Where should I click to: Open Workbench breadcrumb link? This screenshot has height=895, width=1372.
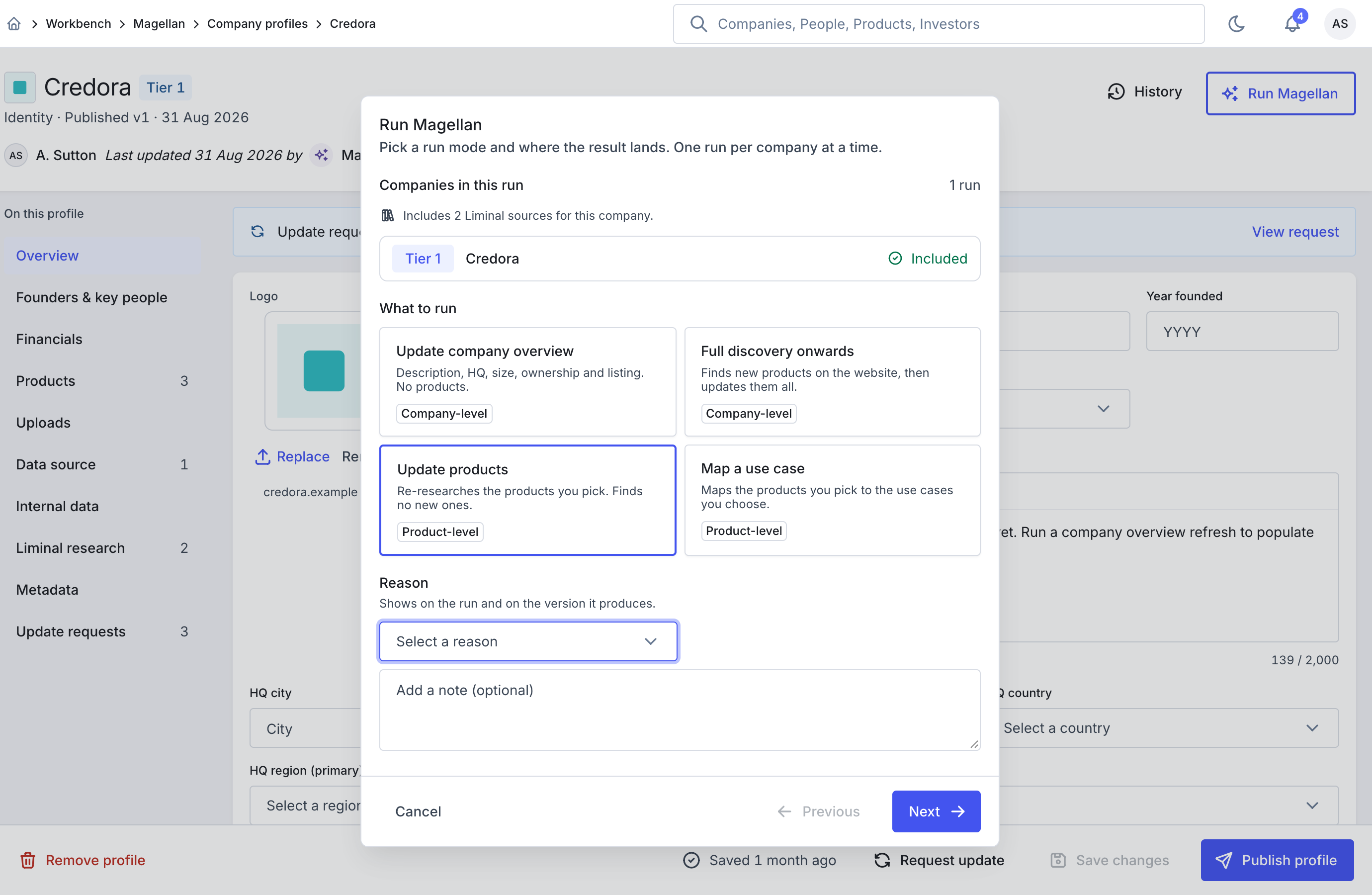(x=79, y=24)
